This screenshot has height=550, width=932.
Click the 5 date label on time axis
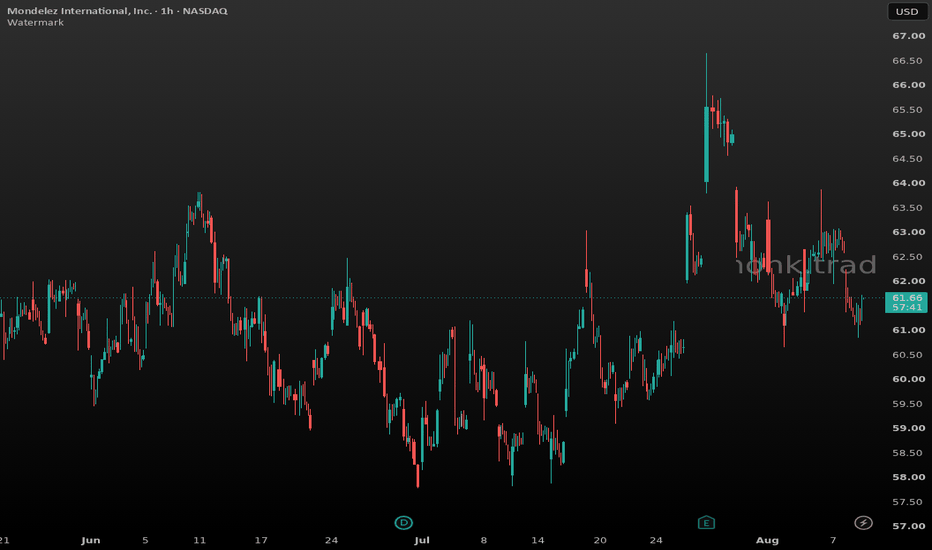coord(145,540)
